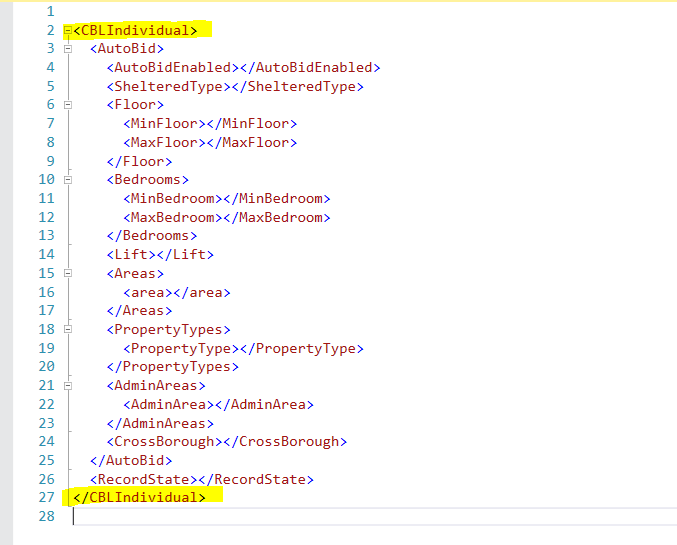Click the lowercase area opening tag

tap(148, 292)
